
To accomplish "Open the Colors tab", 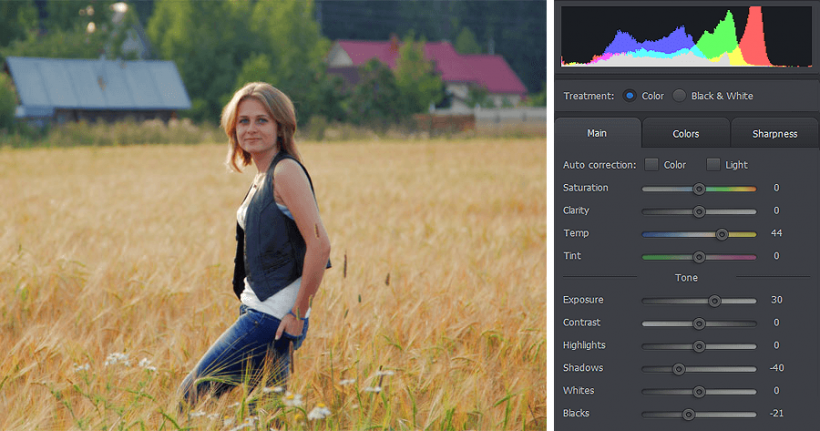I will [x=686, y=134].
